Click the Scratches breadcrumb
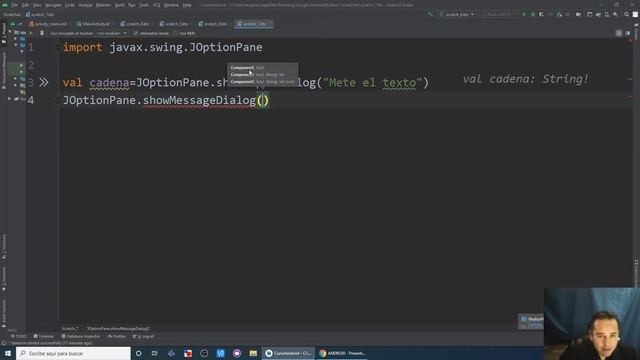The height and width of the screenshot is (360, 640). 12,14
